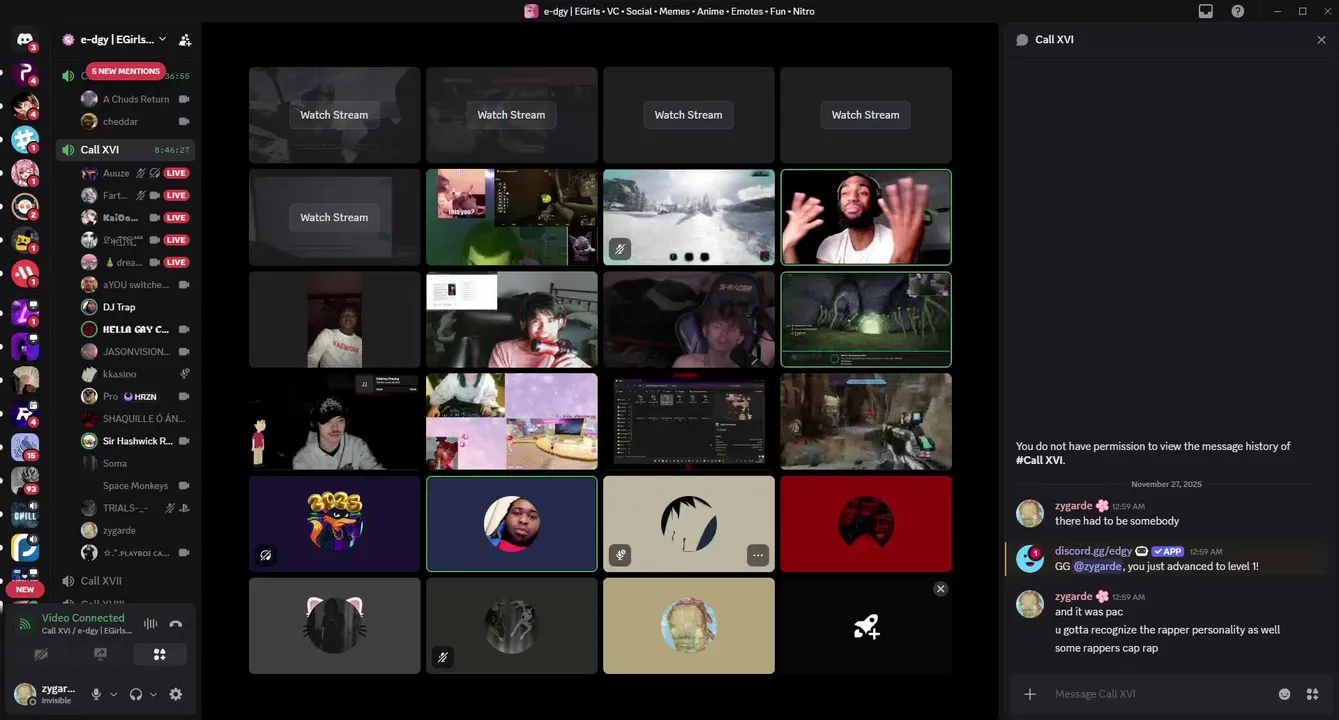Screen dimensions: 1339x720
Task: Click 'there had to be somebody' message
Action: click(x=1117, y=521)
